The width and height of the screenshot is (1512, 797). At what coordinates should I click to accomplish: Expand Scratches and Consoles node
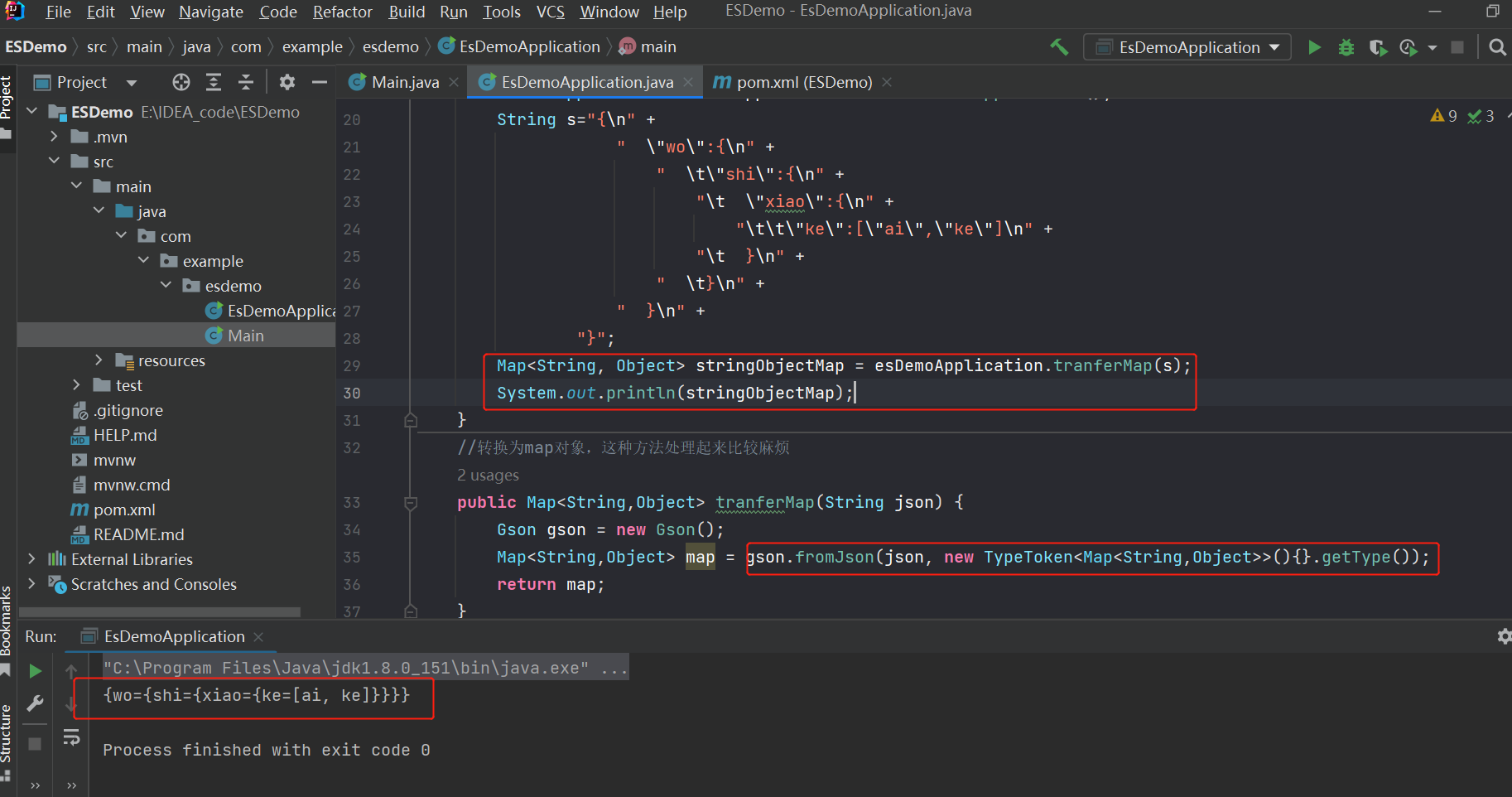[31, 583]
